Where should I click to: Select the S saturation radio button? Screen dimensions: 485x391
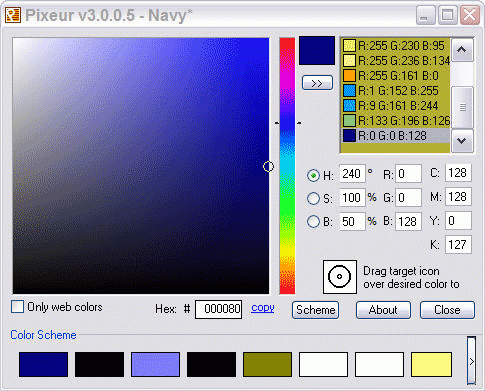313,198
